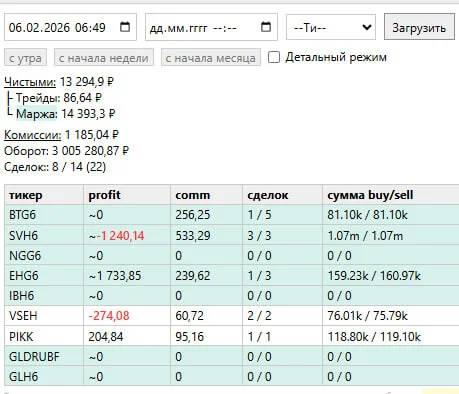This screenshot has height=394, width=459.
Task: Click the 2 / 2 trades cell
Action: click(x=282, y=316)
